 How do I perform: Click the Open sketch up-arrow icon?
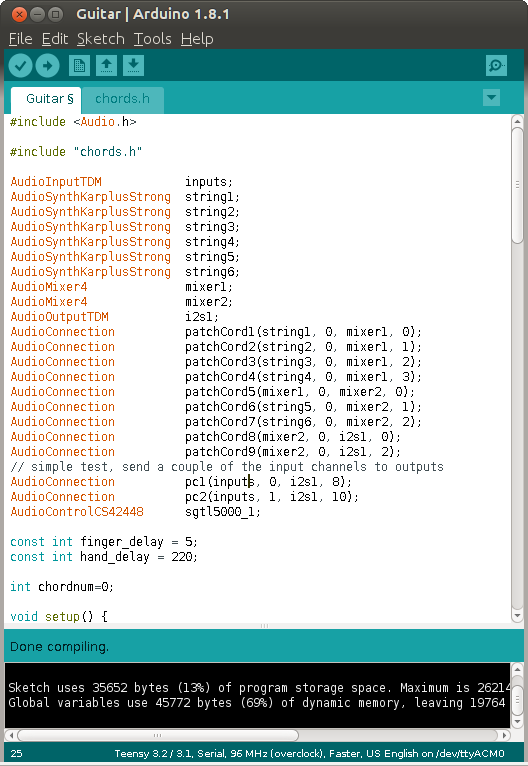pyautogui.click(x=106, y=65)
